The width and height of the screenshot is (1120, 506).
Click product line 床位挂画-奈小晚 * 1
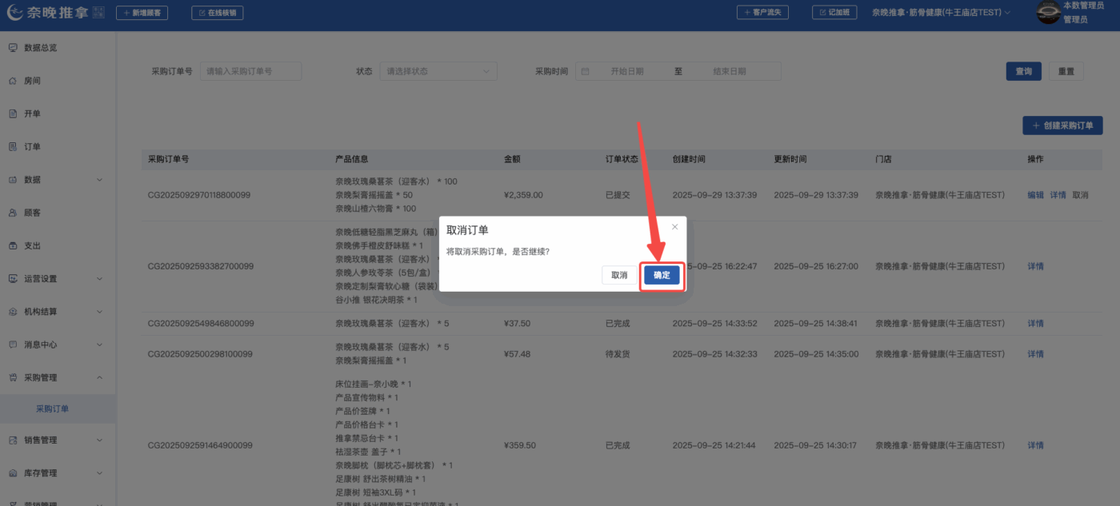tap(373, 384)
